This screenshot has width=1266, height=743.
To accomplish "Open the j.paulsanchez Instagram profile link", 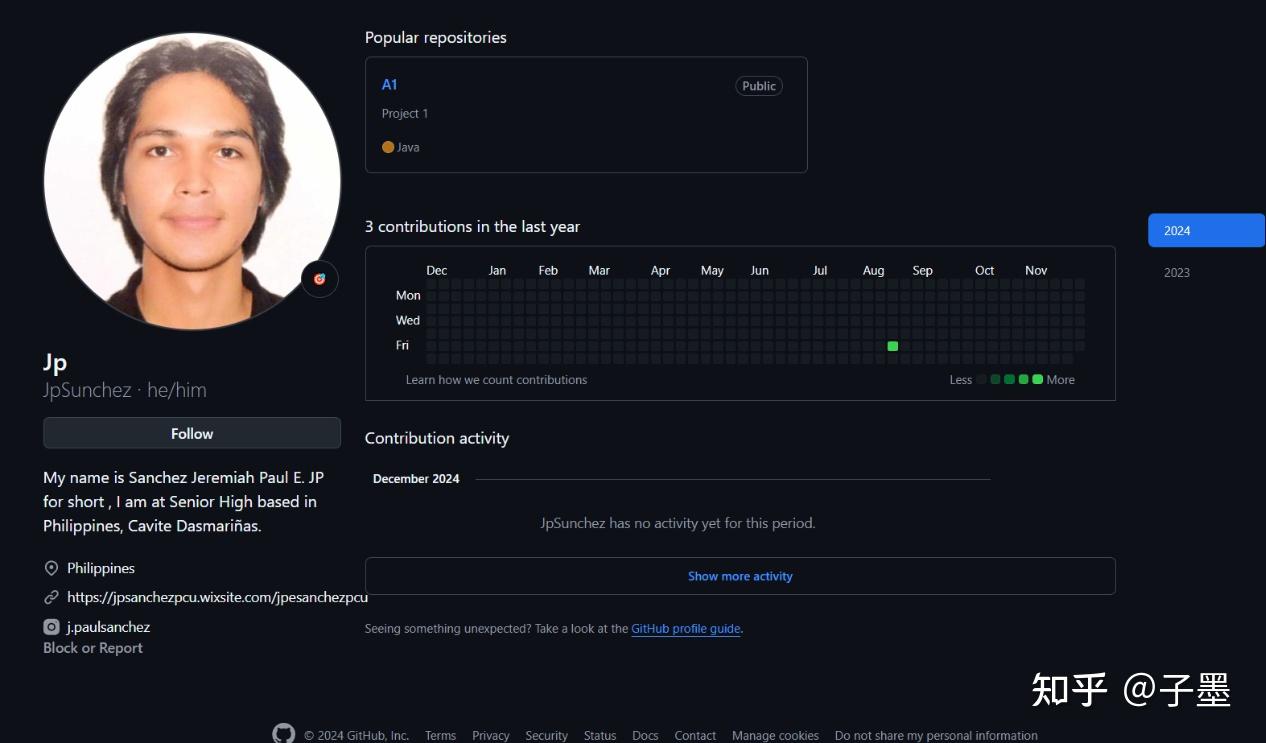I will (108, 627).
